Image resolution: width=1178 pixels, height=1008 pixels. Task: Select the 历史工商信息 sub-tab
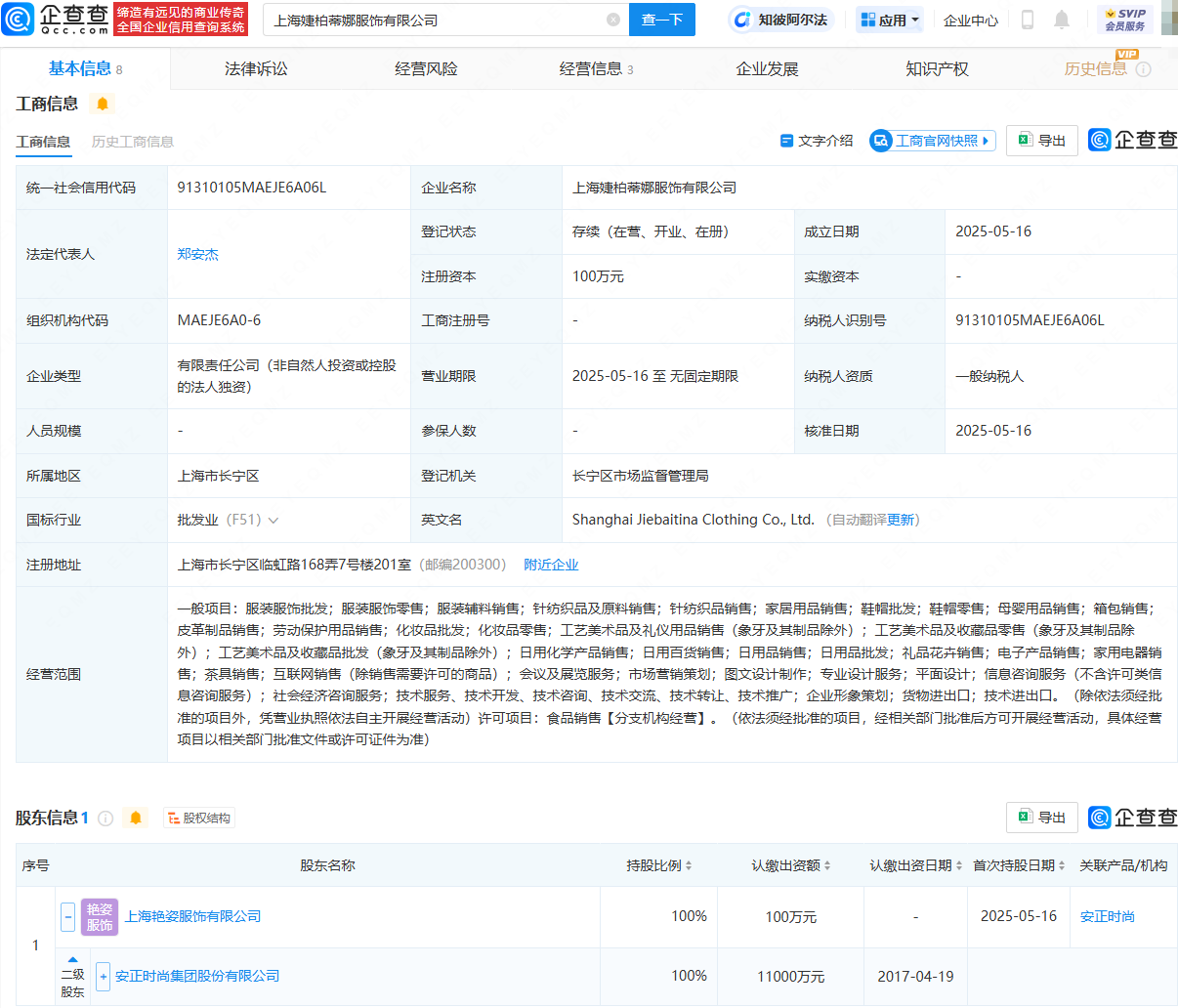[133, 142]
